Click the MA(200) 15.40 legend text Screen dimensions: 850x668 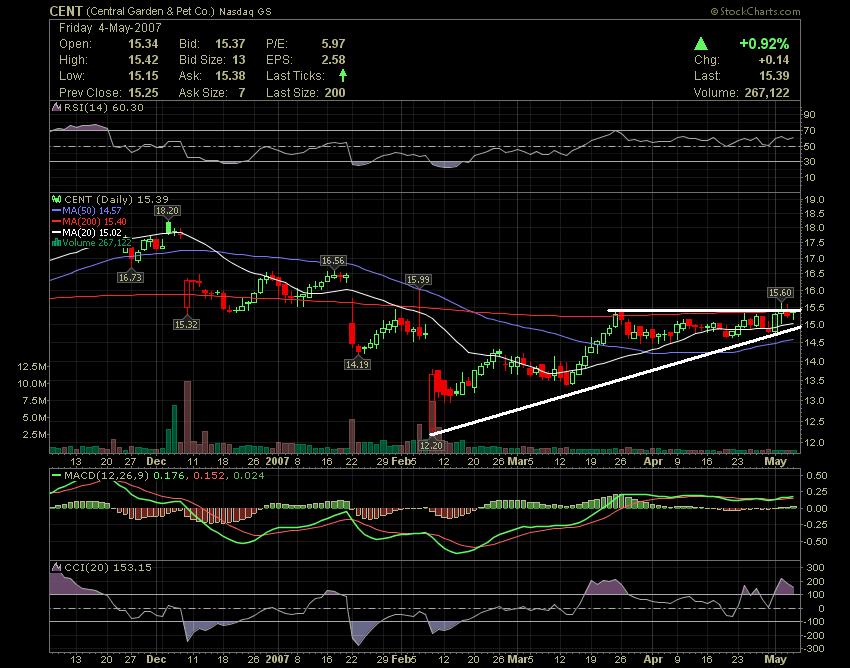pyautogui.click(x=94, y=221)
